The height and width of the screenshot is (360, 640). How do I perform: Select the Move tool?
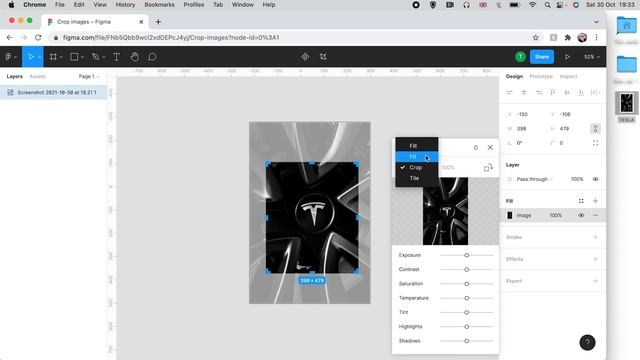31,57
